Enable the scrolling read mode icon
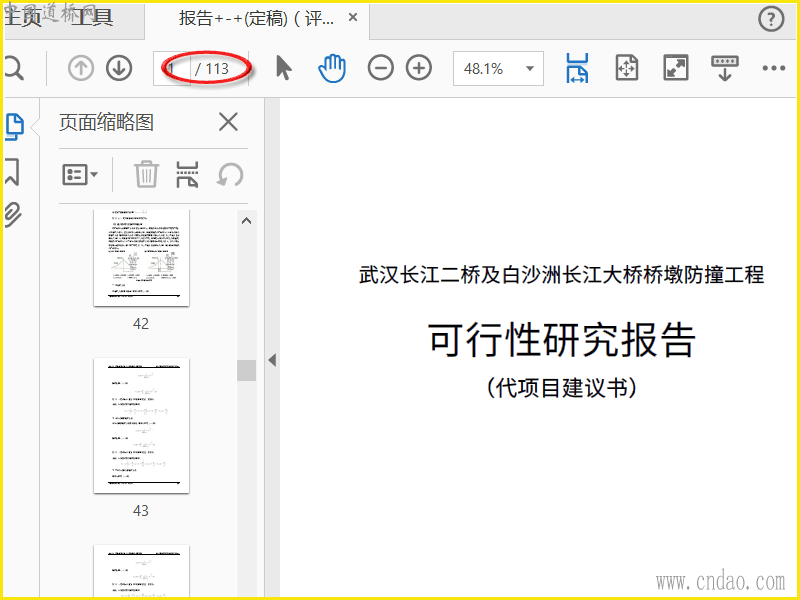Image resolution: width=800 pixels, height=600 pixels. tap(724, 68)
